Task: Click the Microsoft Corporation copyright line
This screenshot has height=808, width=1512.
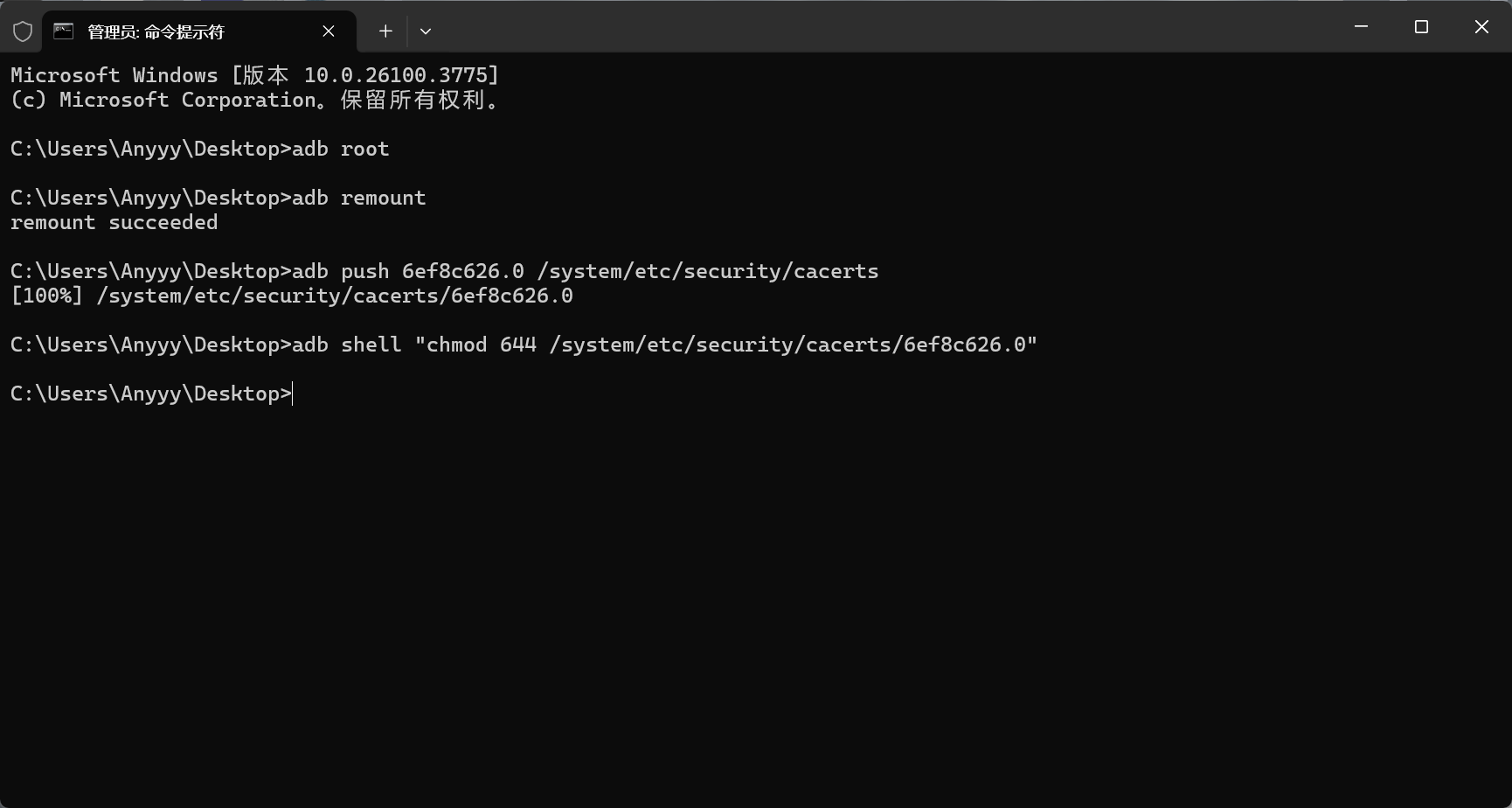Action: (x=254, y=100)
